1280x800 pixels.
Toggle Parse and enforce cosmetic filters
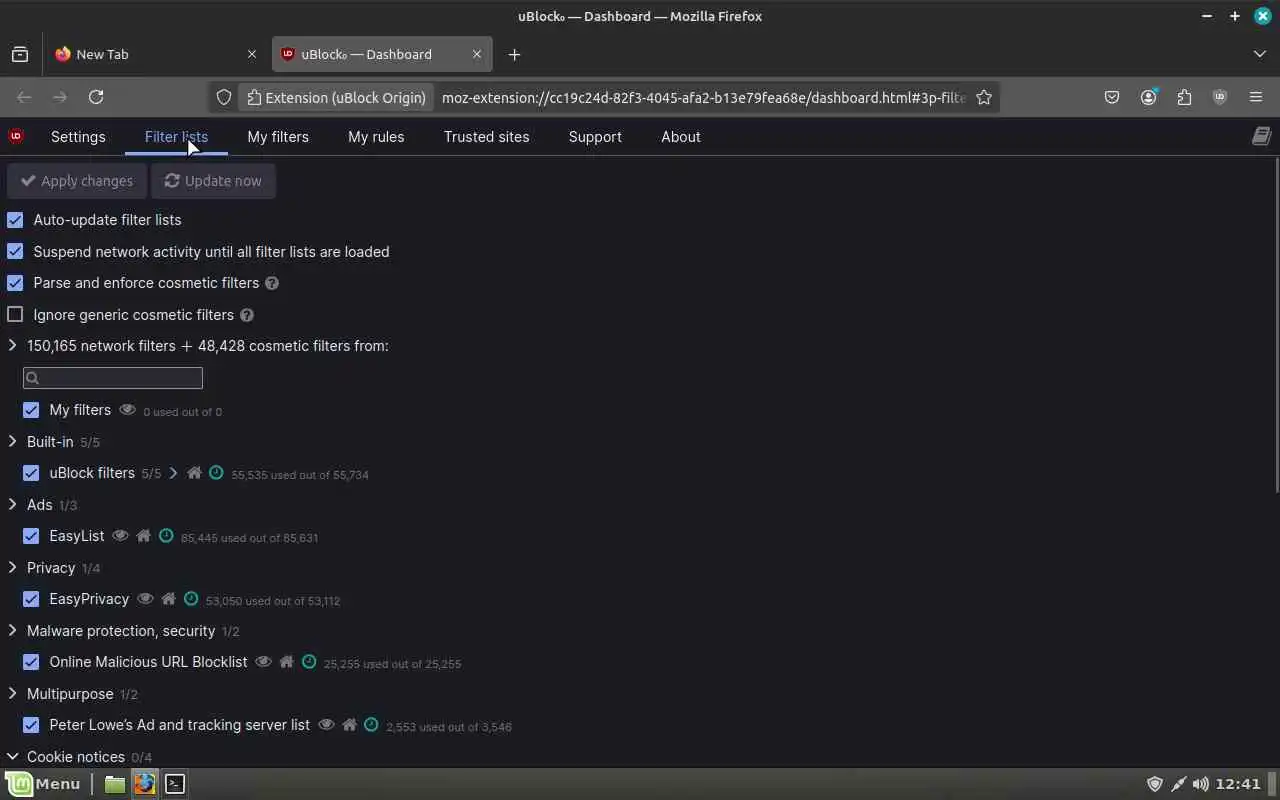click(x=15, y=283)
